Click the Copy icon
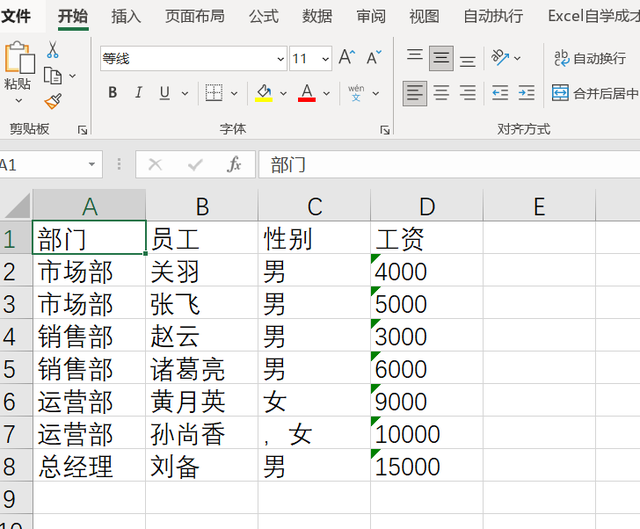 tap(53, 76)
